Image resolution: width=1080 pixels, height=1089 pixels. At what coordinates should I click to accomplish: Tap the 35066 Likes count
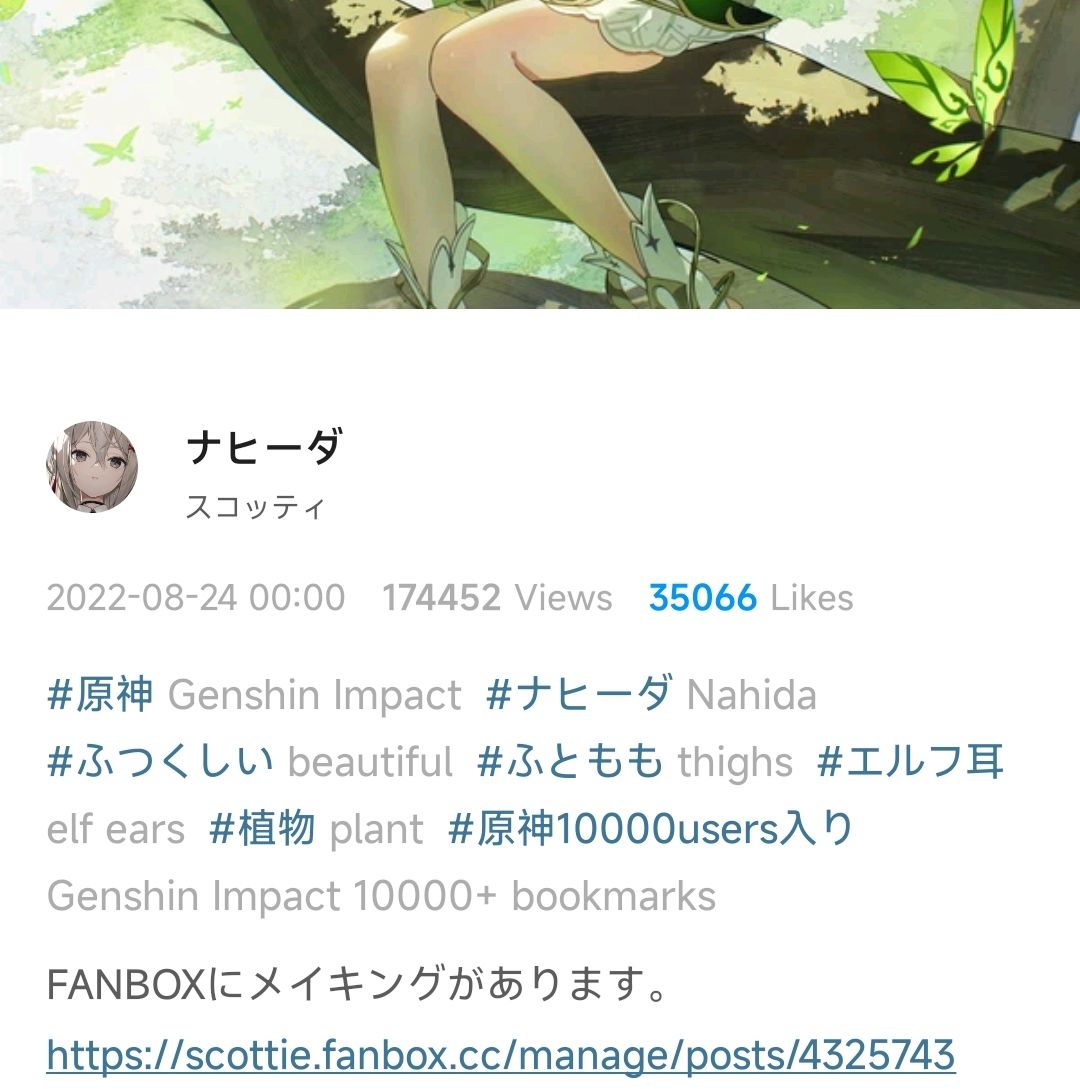(x=751, y=597)
